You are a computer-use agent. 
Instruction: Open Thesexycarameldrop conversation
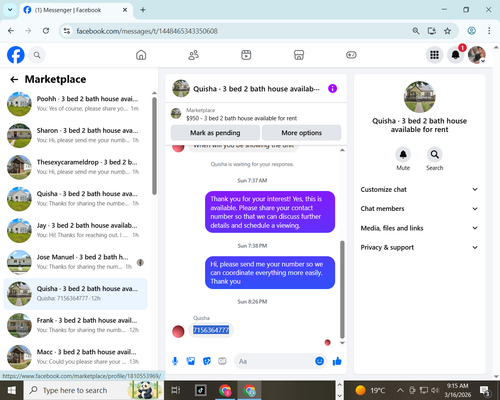(x=75, y=167)
